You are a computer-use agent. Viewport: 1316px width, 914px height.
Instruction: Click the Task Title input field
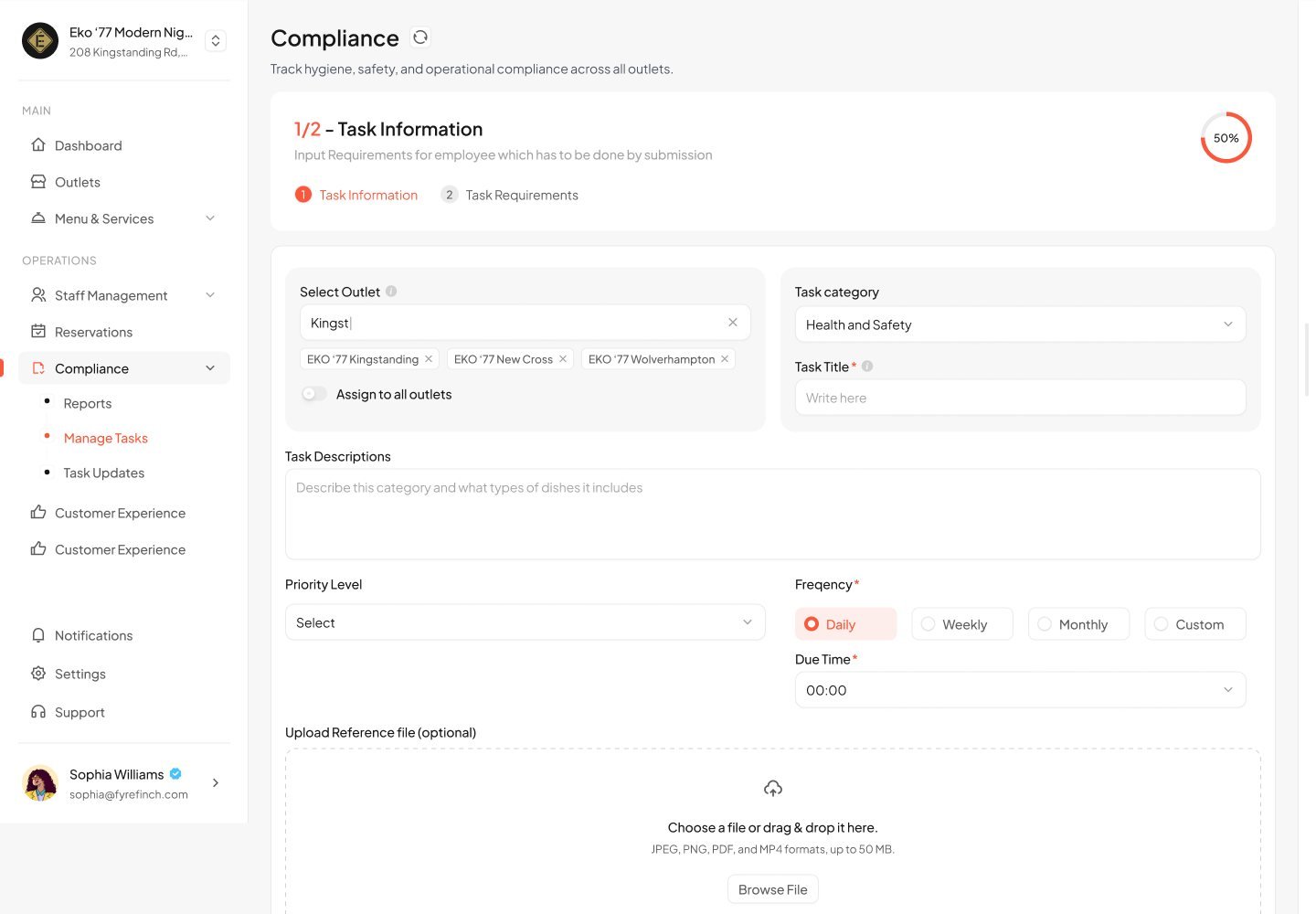(1020, 398)
